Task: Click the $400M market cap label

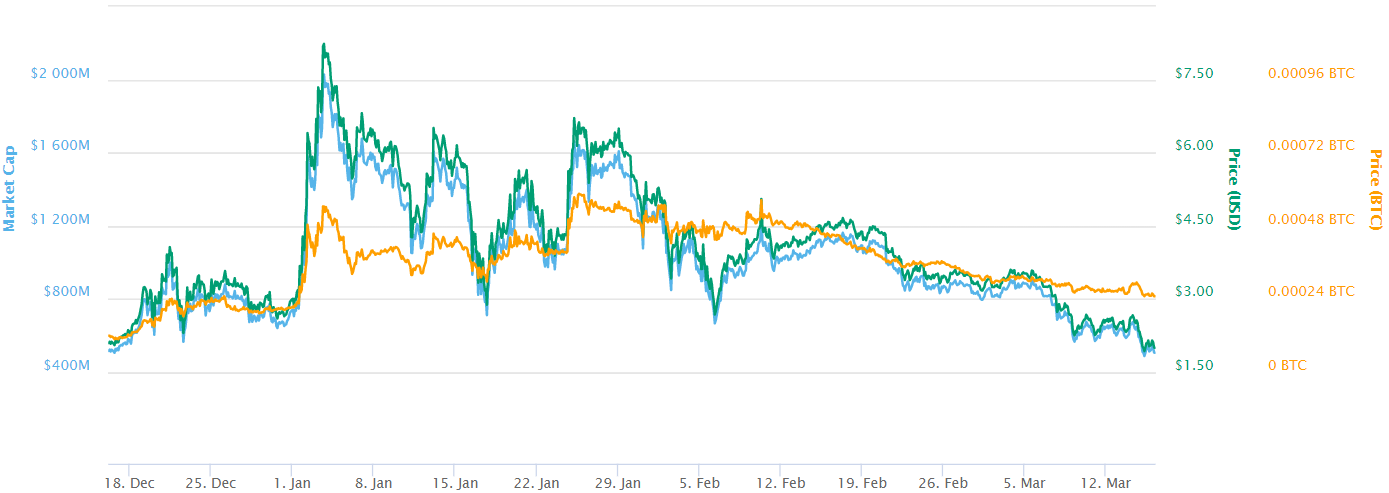Action: tap(67, 366)
